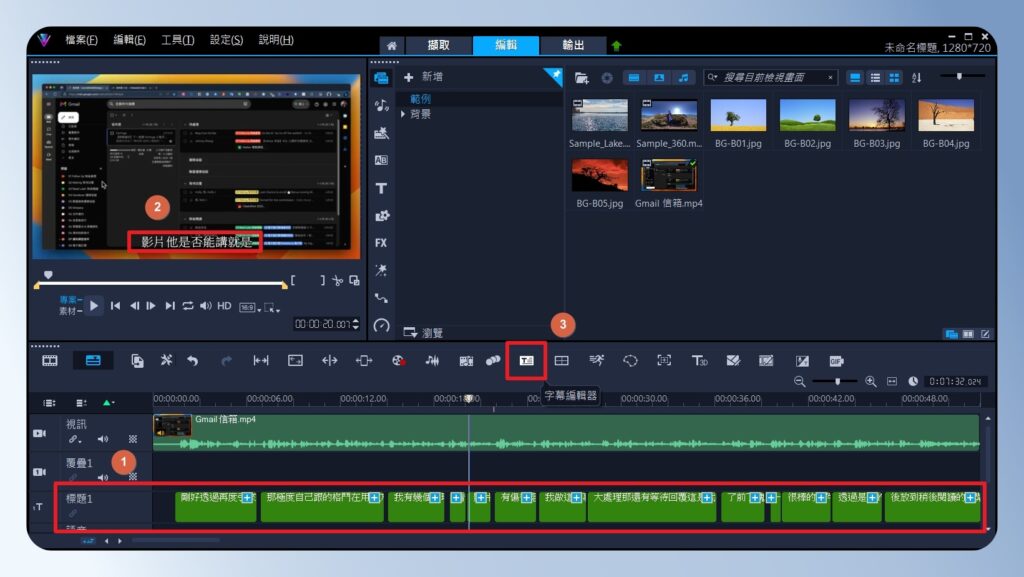
Task: Expand the 背景 folder in library tree
Action: [x=403, y=114]
